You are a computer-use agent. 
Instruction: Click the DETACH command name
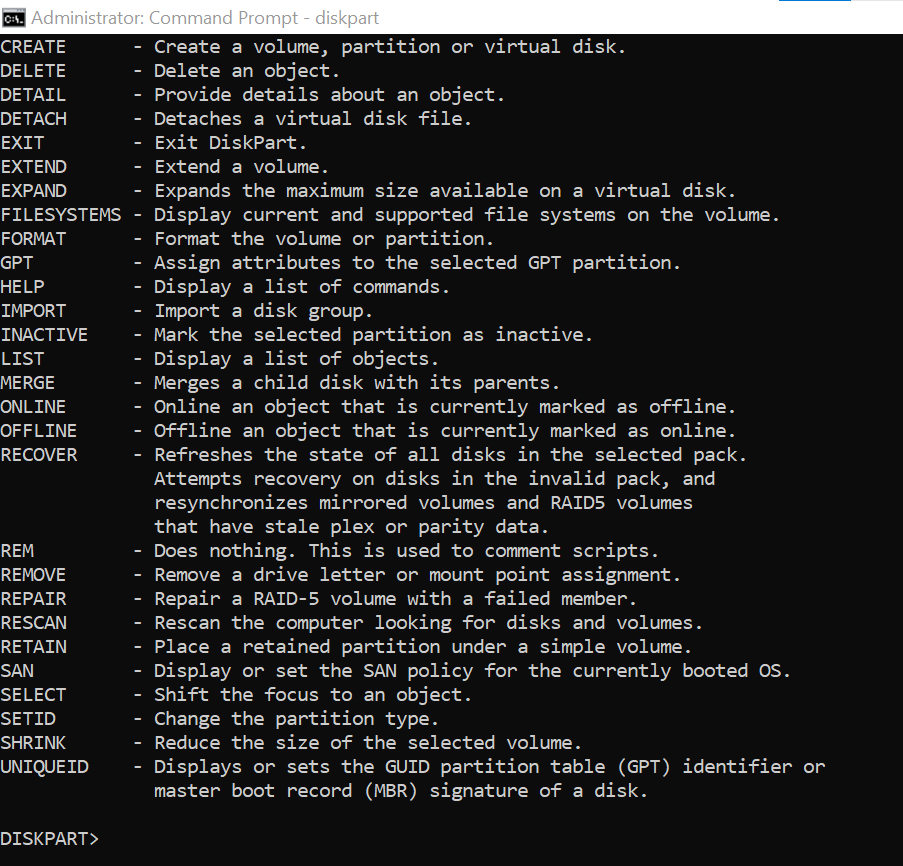pyautogui.click(x=33, y=119)
